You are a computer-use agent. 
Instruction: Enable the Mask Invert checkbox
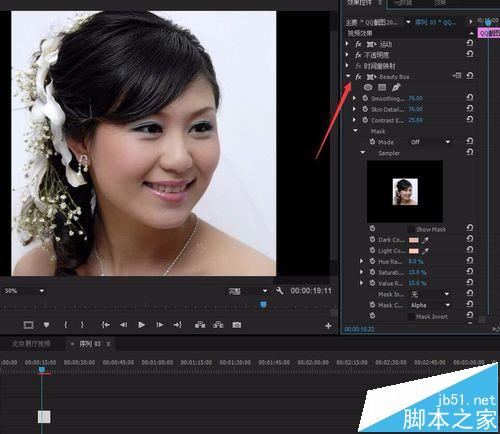coord(411,317)
